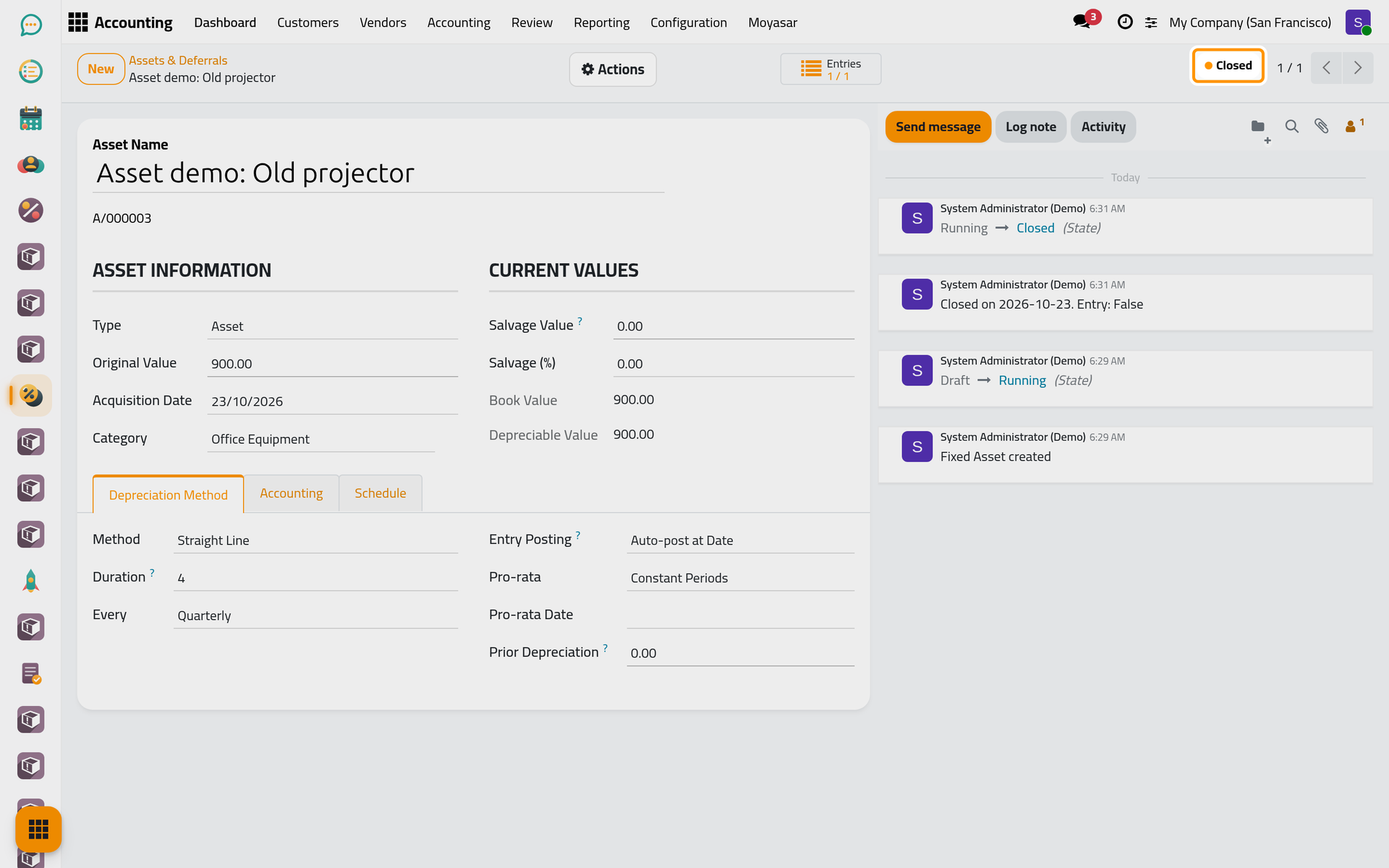Click the Closed status indicator
Screen dimensions: 1389x868
[1228, 66]
